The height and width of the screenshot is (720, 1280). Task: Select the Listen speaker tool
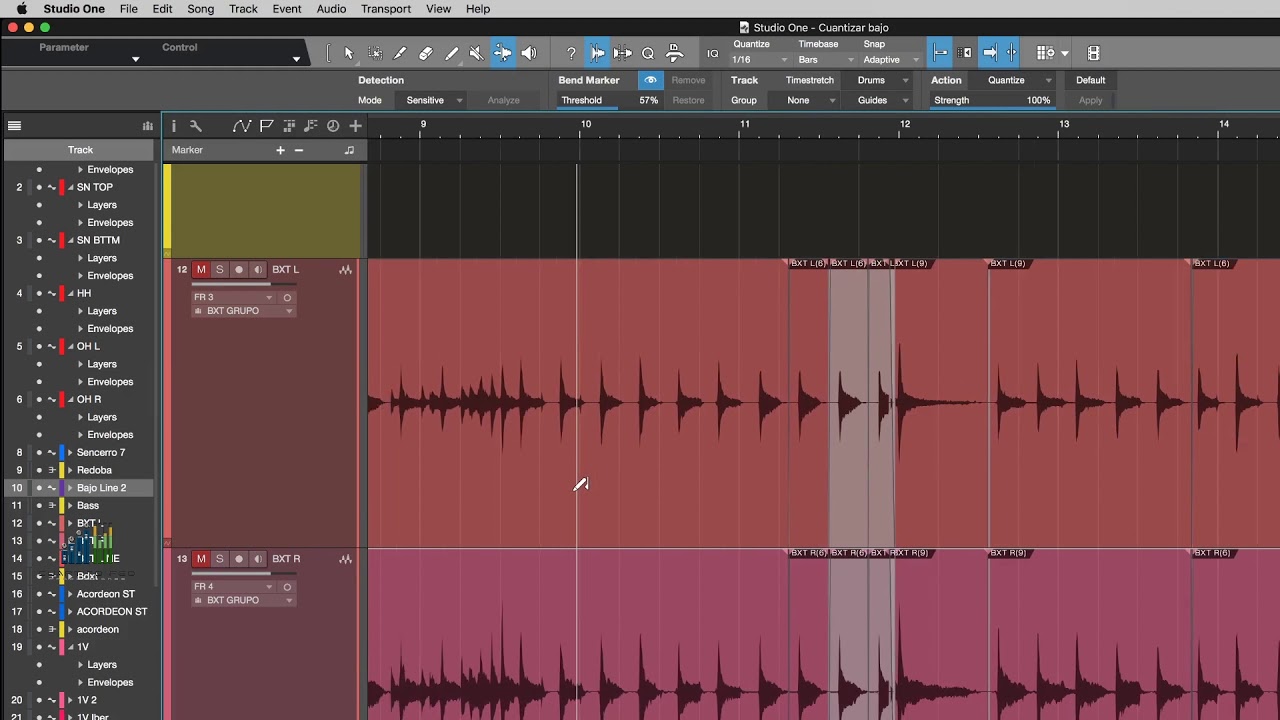529,53
